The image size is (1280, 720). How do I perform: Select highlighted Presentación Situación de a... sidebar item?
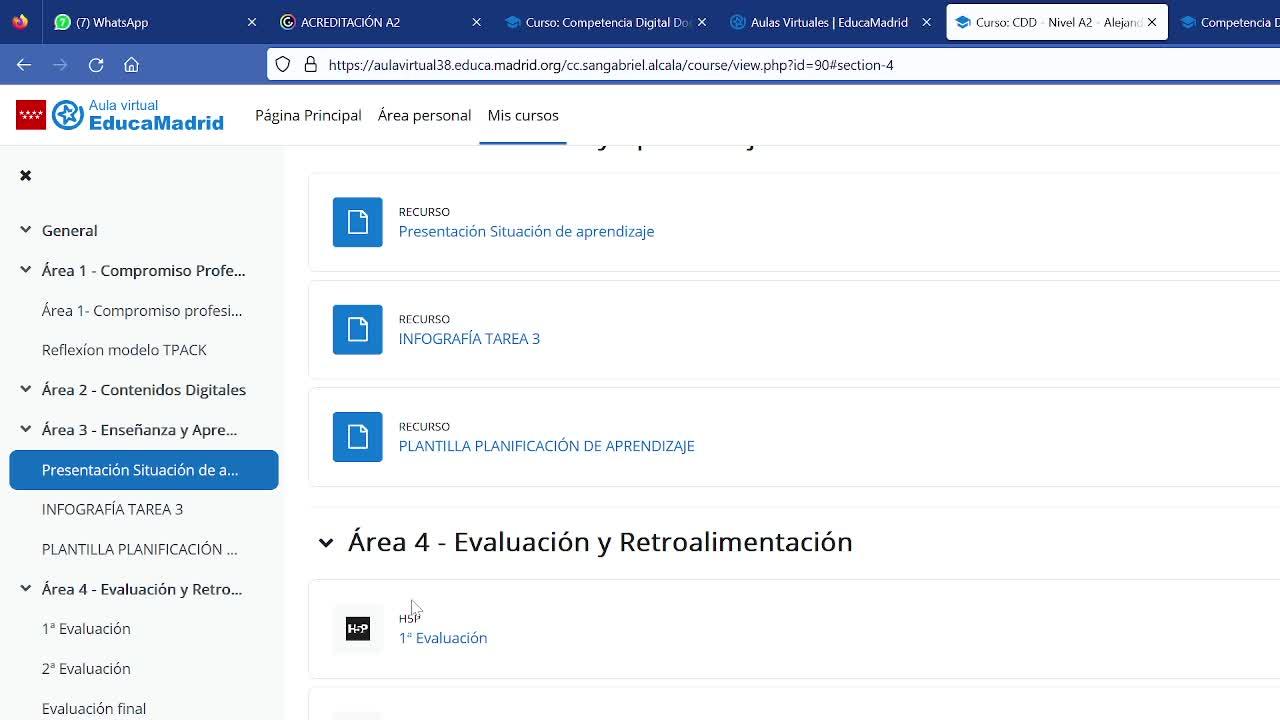[144, 470]
